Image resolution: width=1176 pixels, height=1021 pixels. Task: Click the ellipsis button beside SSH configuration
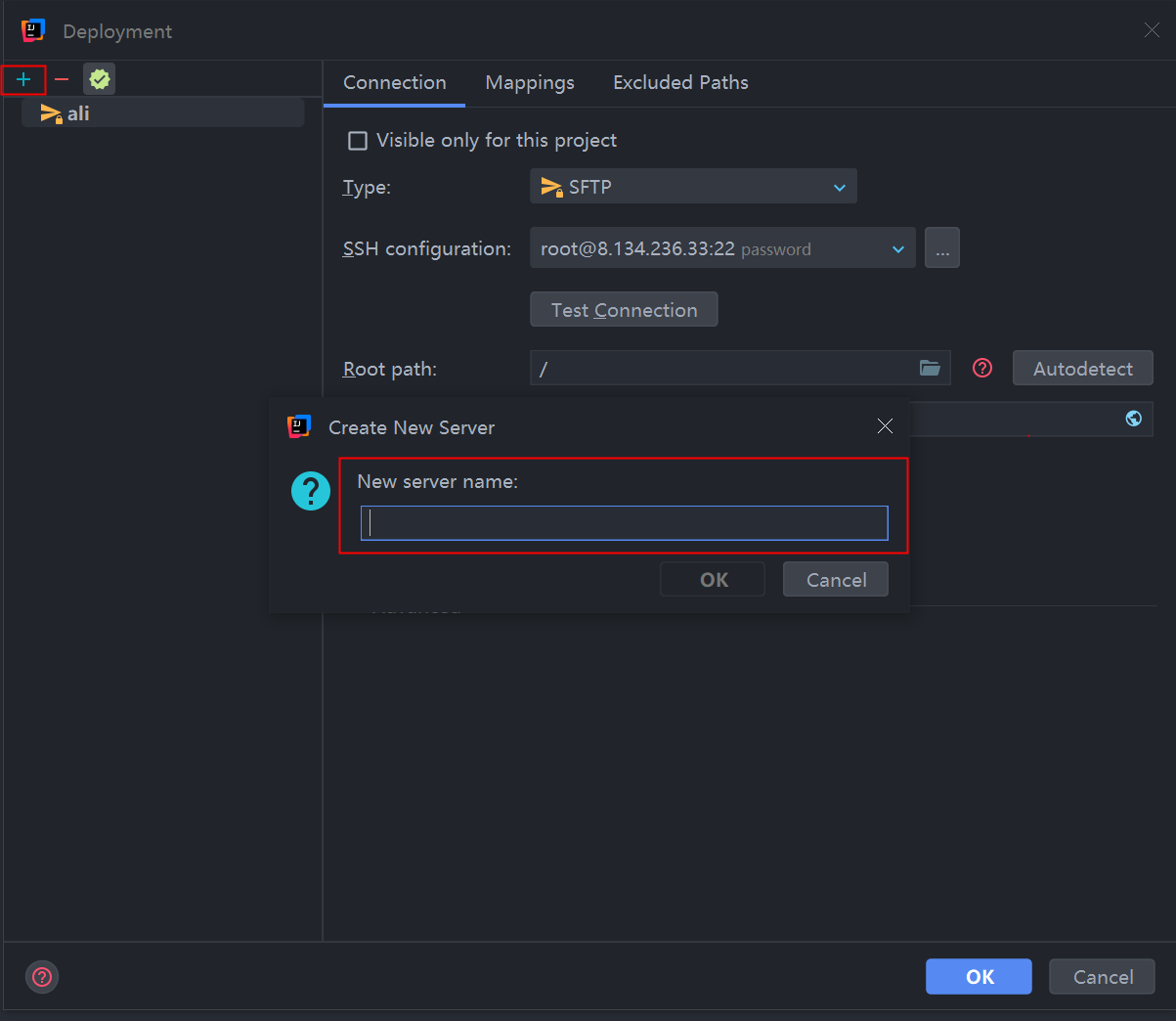942,248
